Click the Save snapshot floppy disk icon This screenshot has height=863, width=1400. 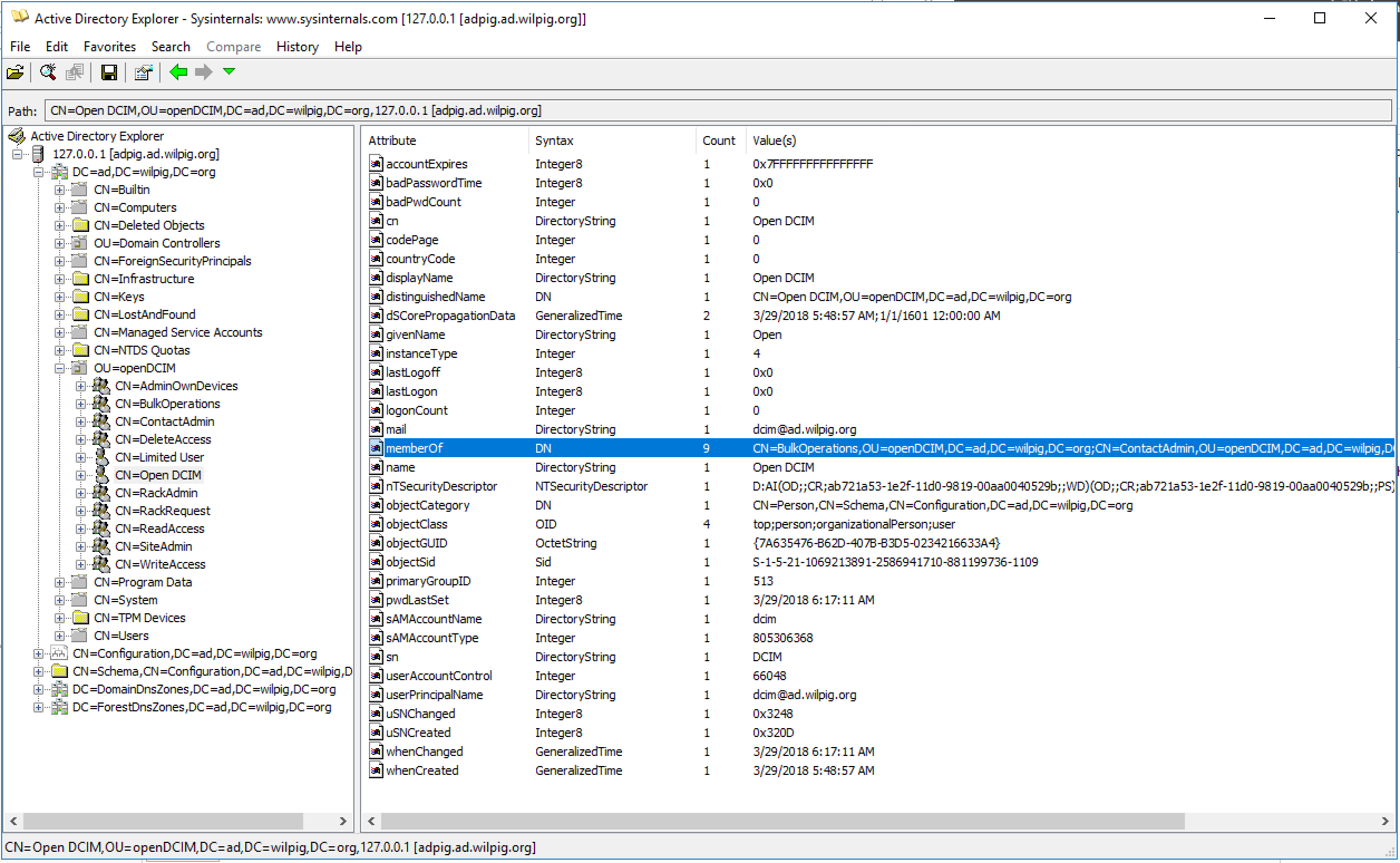pyautogui.click(x=108, y=72)
